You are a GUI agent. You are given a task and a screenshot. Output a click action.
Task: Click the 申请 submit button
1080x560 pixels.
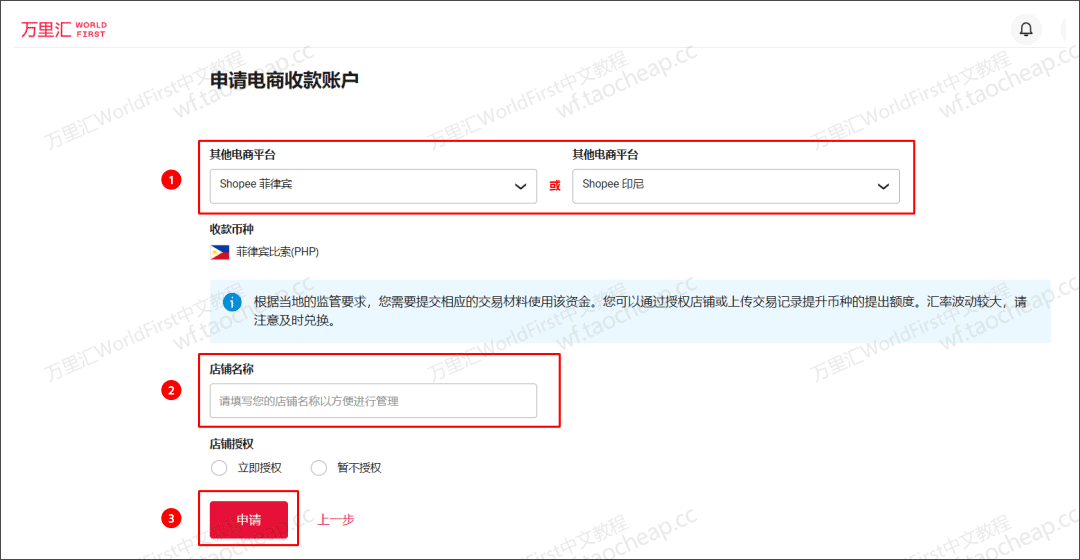pyautogui.click(x=248, y=520)
